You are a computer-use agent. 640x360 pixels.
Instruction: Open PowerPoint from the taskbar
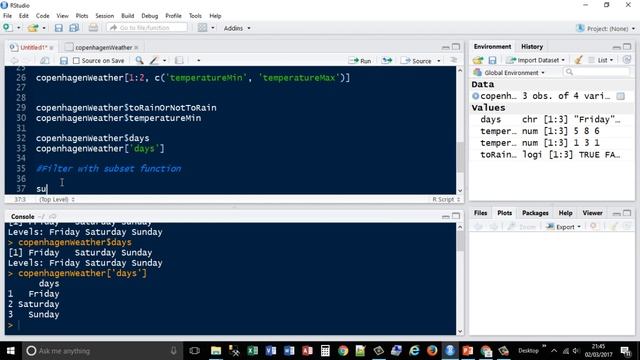pyautogui.click(x=468, y=351)
